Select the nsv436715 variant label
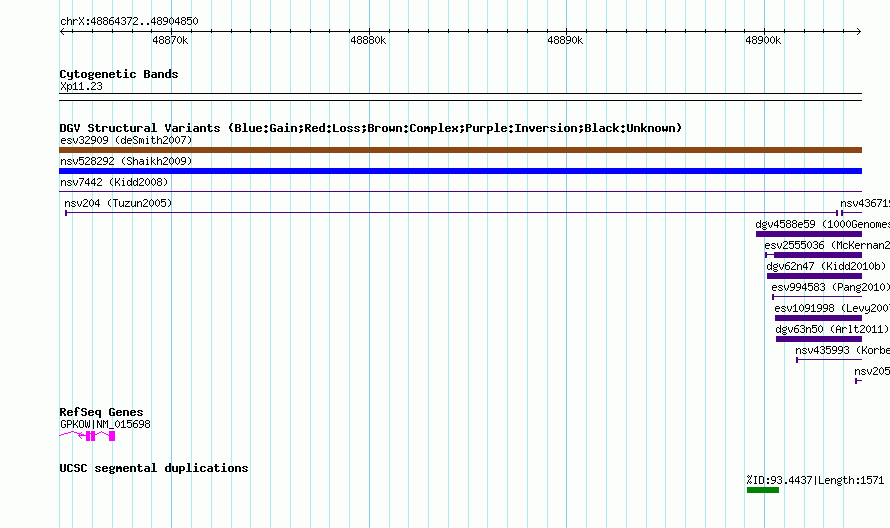 coord(865,203)
